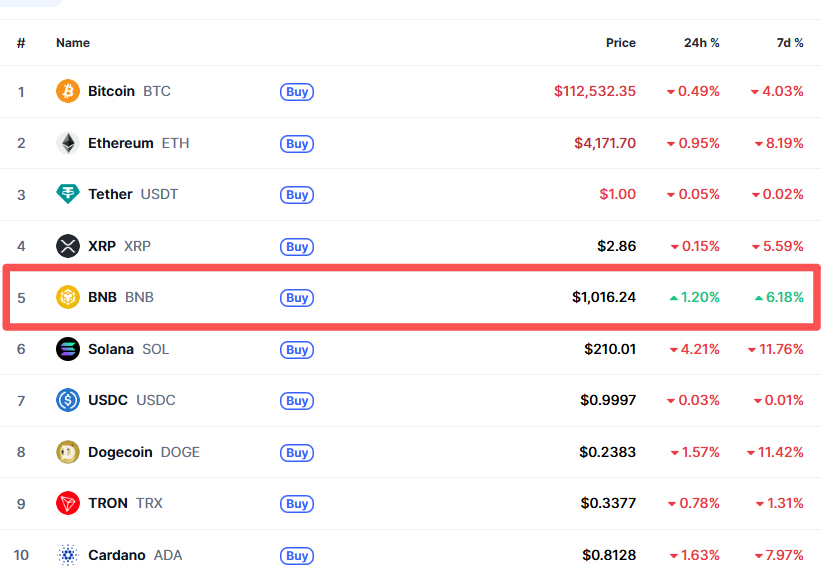
Task: Click the Cardano coin logo icon
Action: tap(68, 555)
